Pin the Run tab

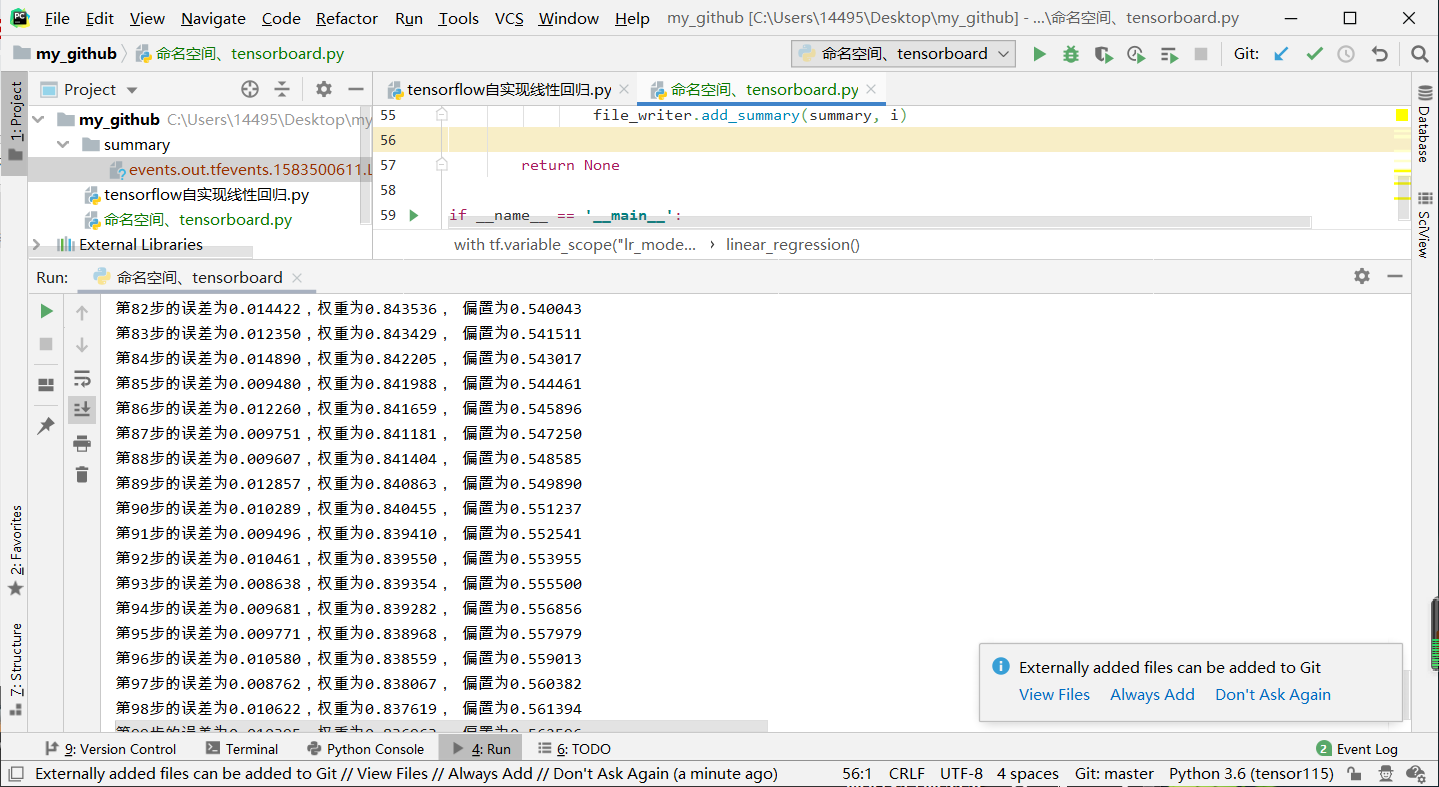click(46, 426)
